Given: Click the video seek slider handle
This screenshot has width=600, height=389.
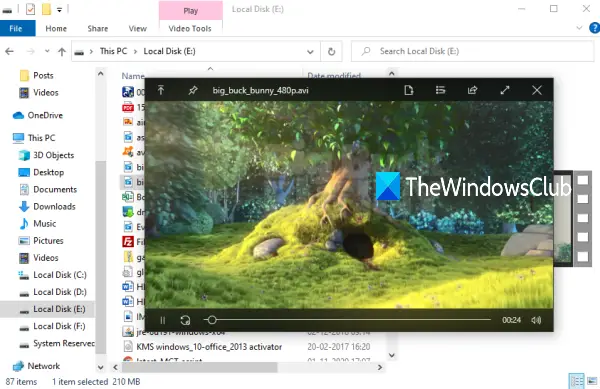Looking at the screenshot, I should (x=212, y=320).
